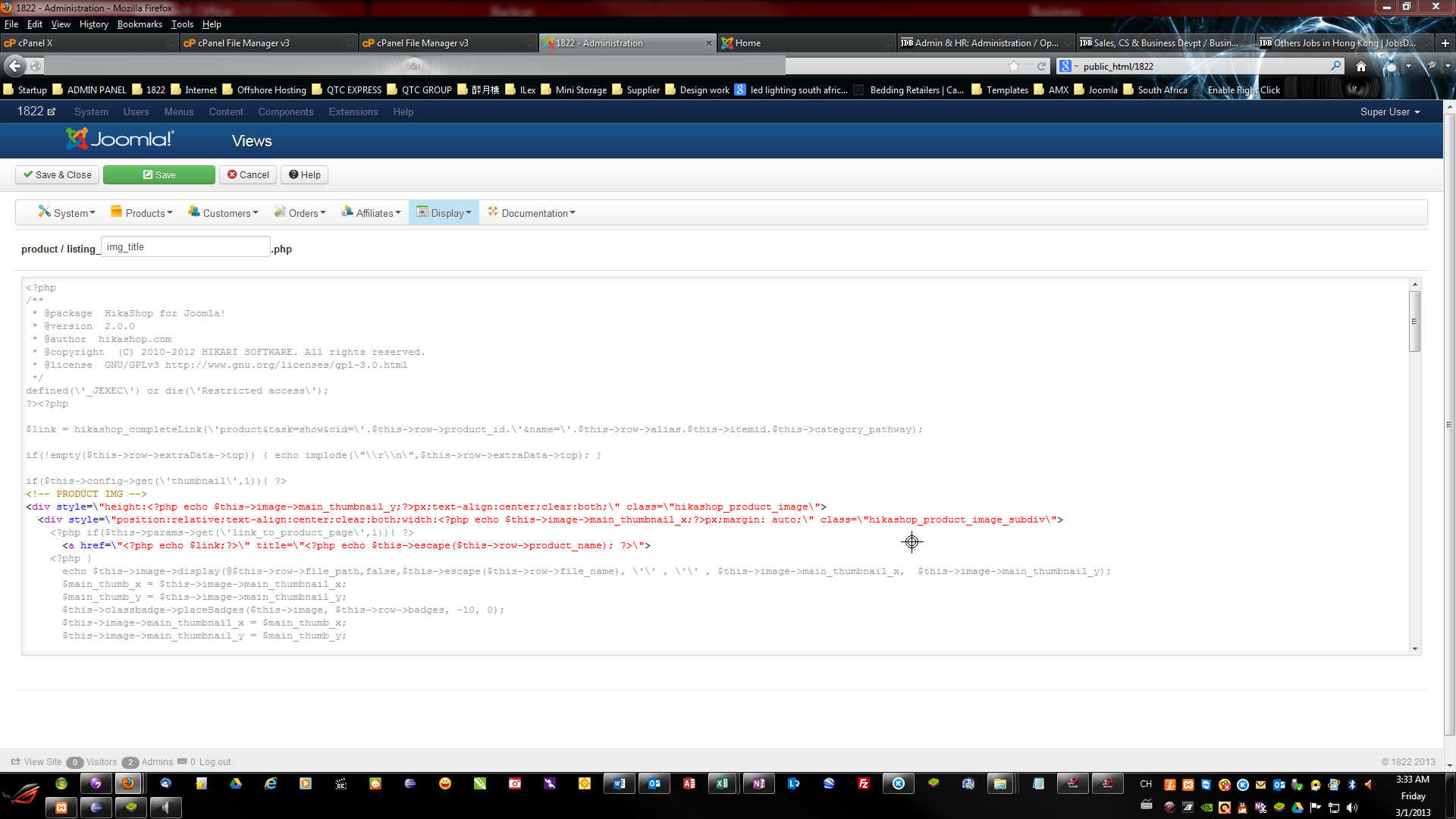Expand the Super User dropdown
The image size is (1456, 819).
pos(1389,111)
